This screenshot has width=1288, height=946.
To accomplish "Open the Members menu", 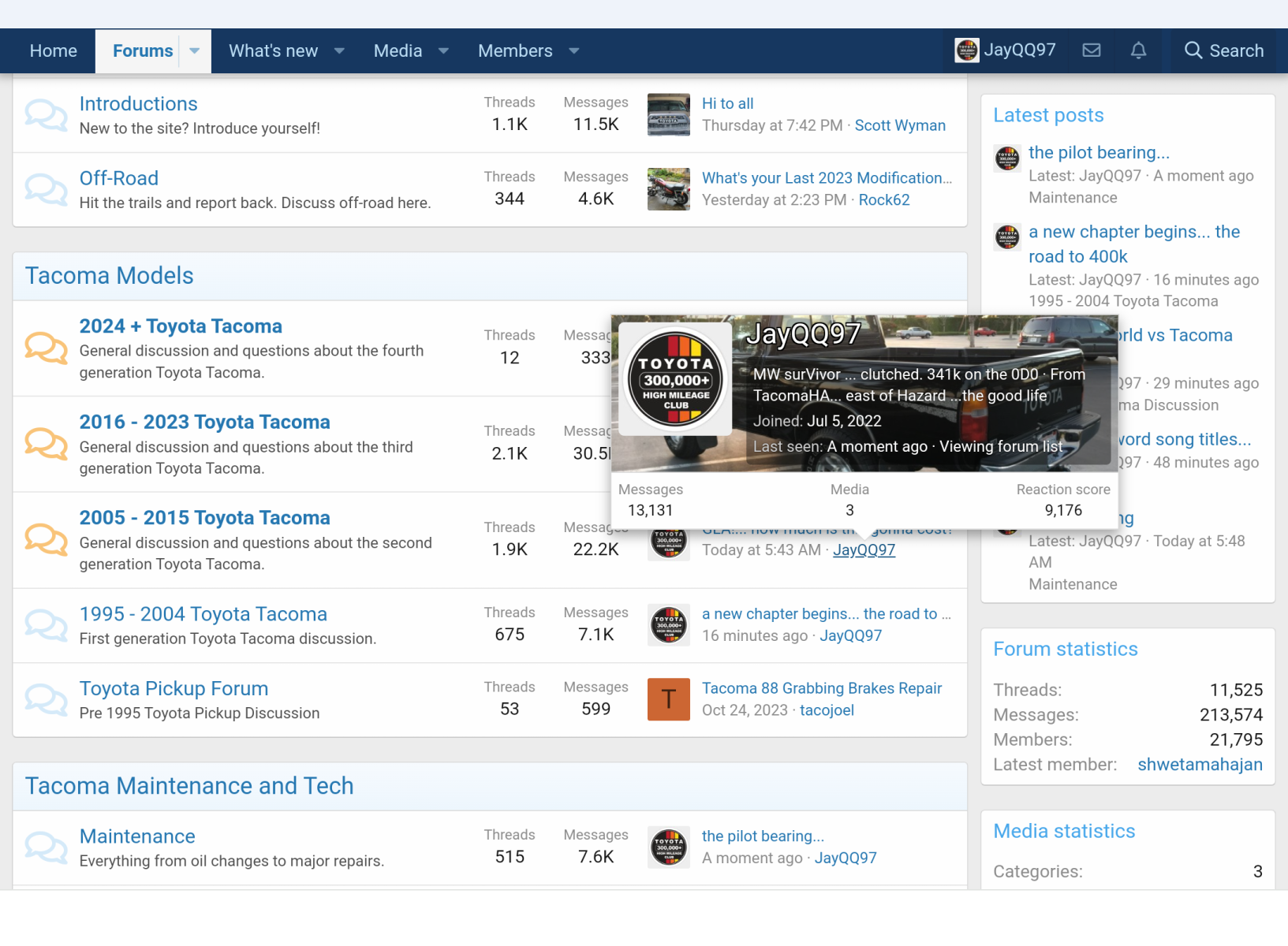I will pos(515,51).
